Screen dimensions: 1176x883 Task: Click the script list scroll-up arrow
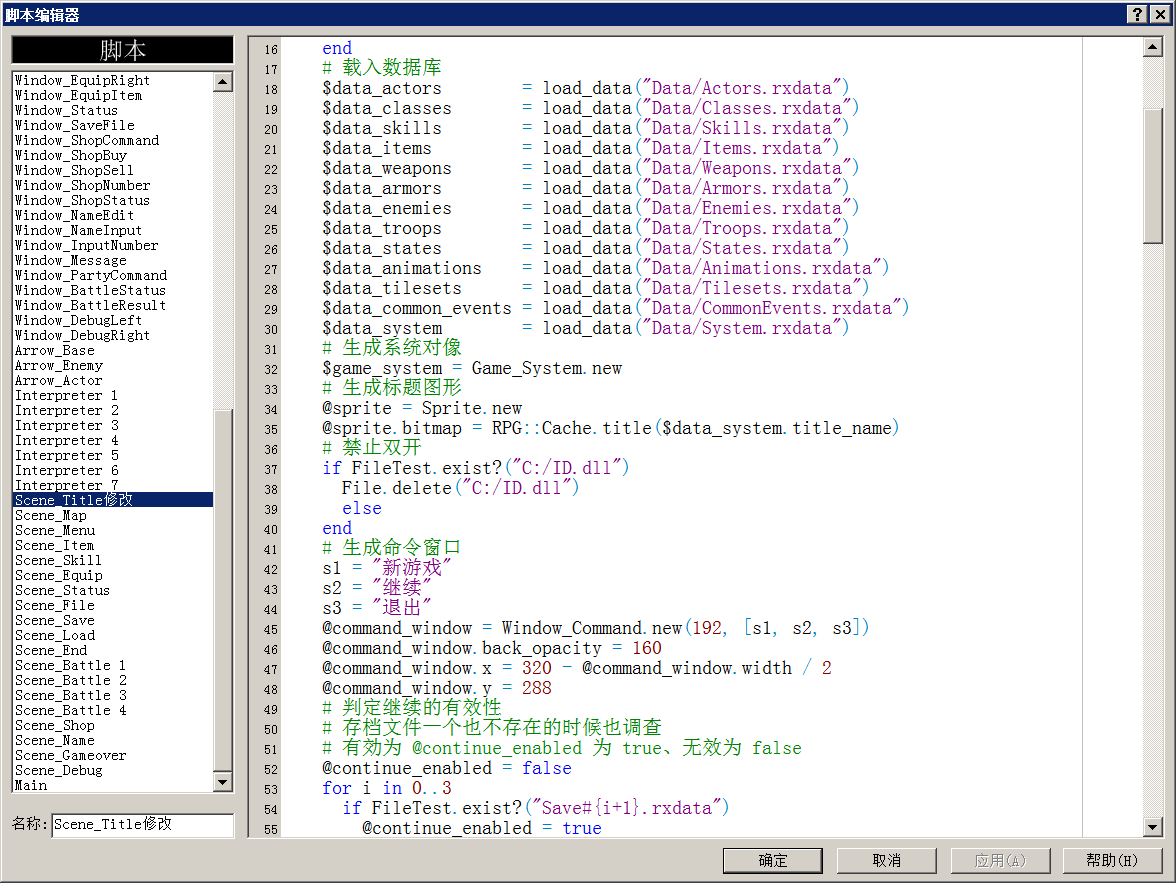click(223, 82)
